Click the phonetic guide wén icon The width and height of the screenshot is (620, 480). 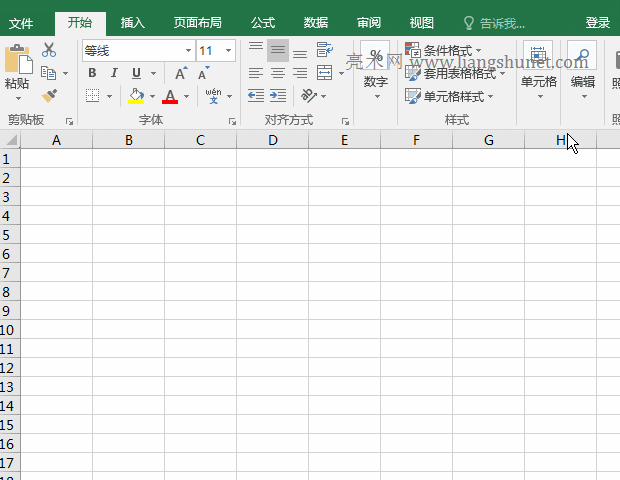point(214,96)
